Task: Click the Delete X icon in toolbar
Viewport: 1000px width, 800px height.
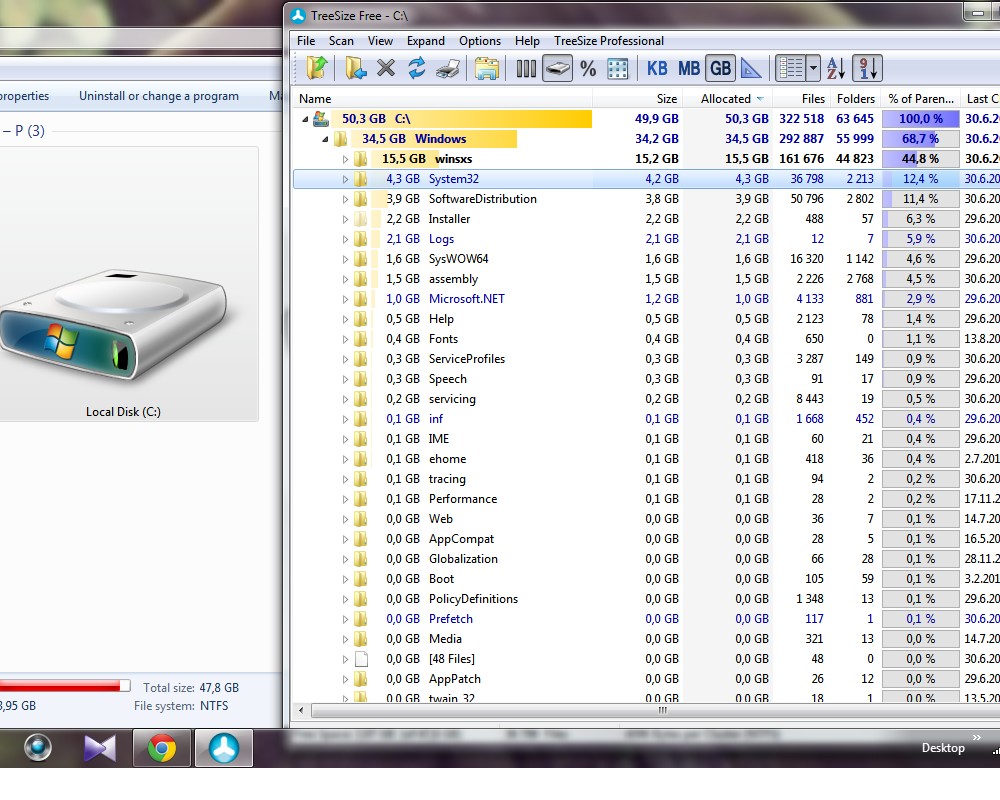Action: (386, 68)
